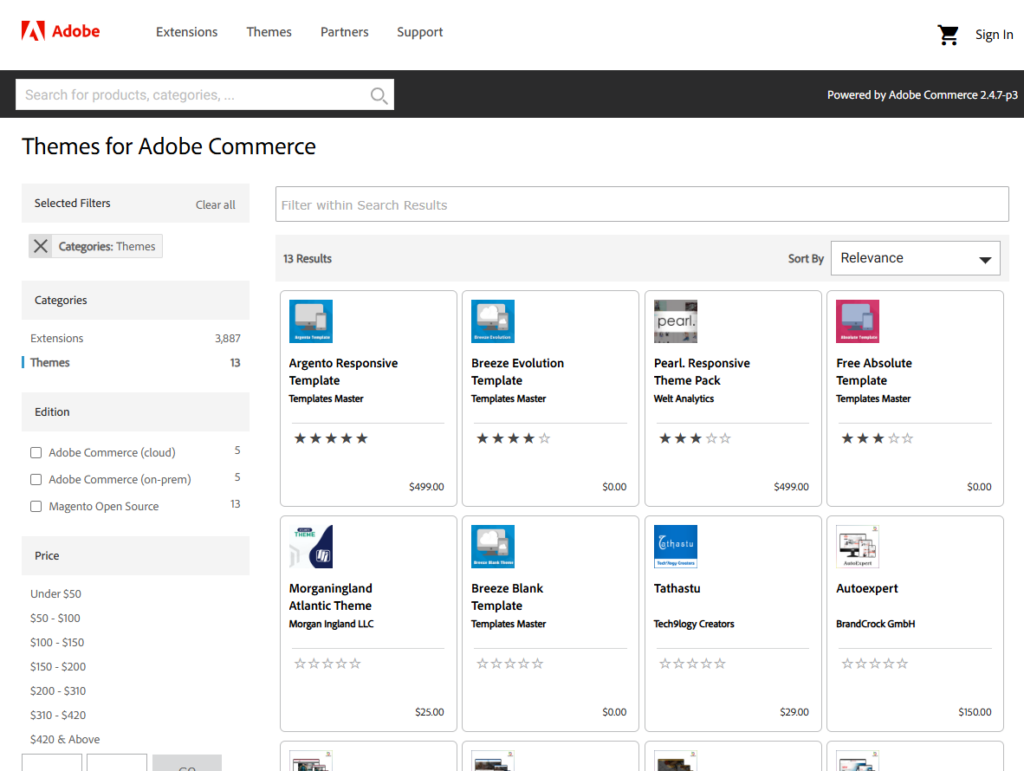Click Breeze Evolution star rating
The image size is (1024, 771).
coord(513,438)
